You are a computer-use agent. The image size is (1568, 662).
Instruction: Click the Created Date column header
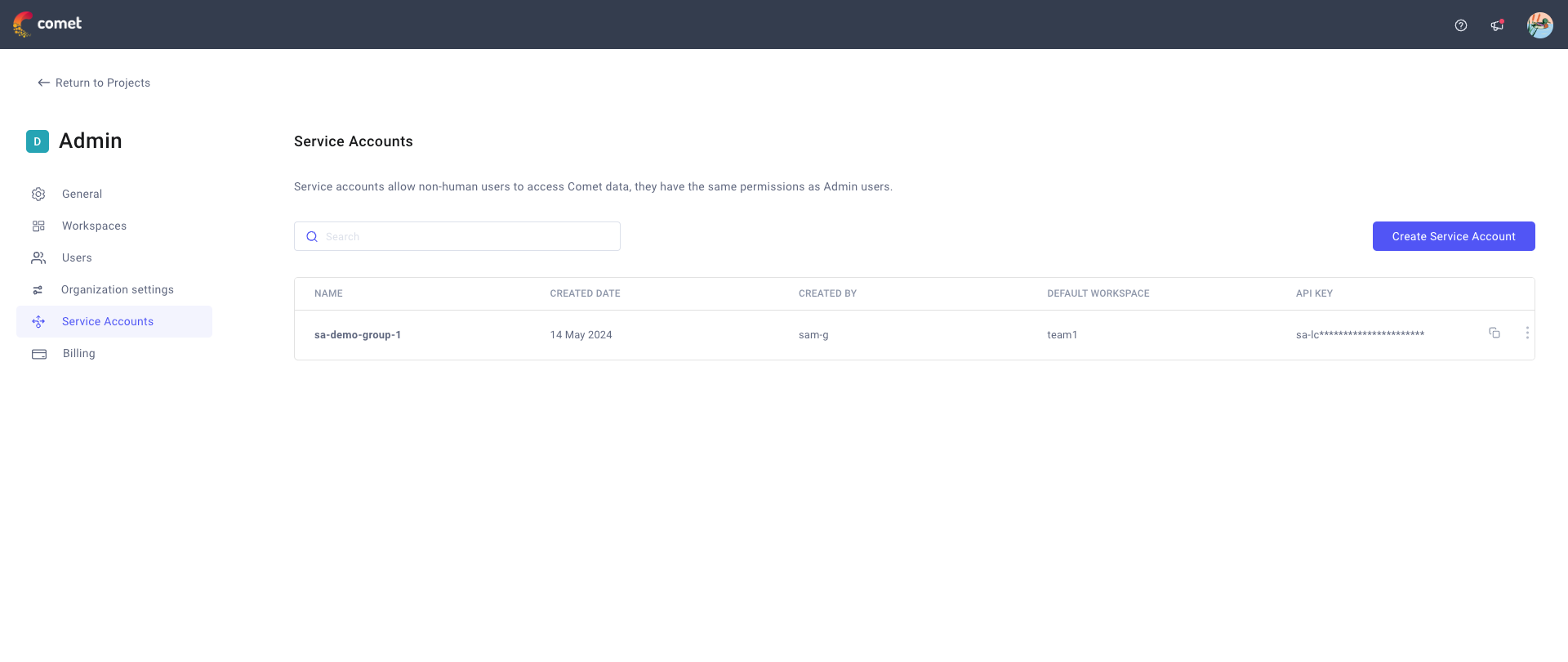pos(585,293)
